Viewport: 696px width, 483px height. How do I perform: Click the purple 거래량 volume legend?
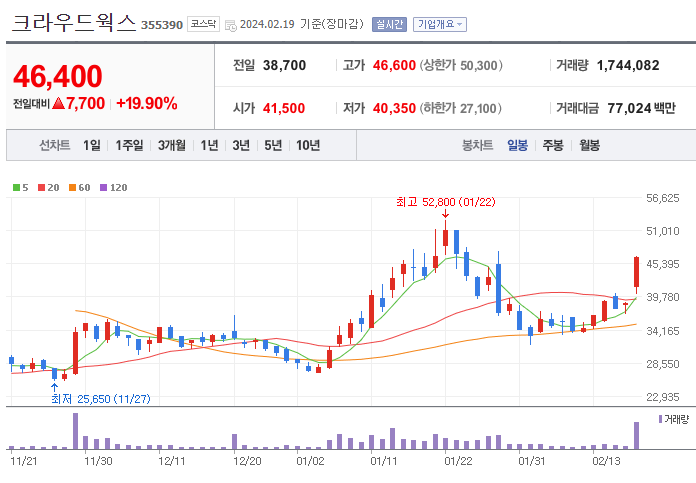[x=674, y=419]
